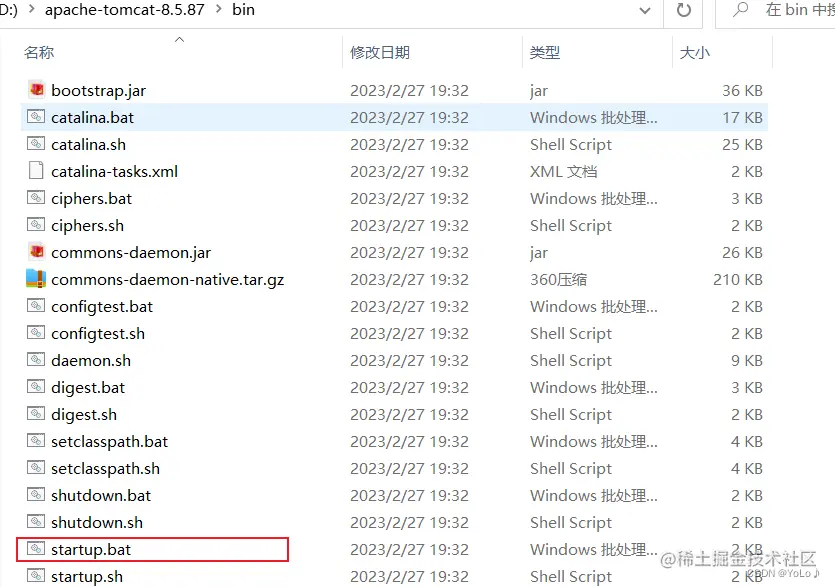Click the 26 KB size of commons-daemon.jar

(x=742, y=252)
